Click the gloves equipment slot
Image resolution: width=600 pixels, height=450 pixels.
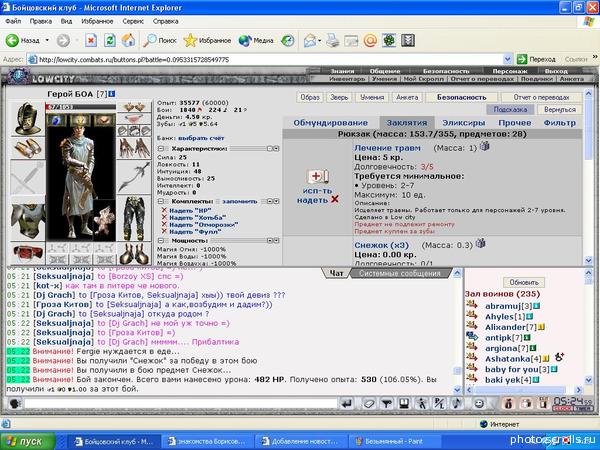point(134,148)
